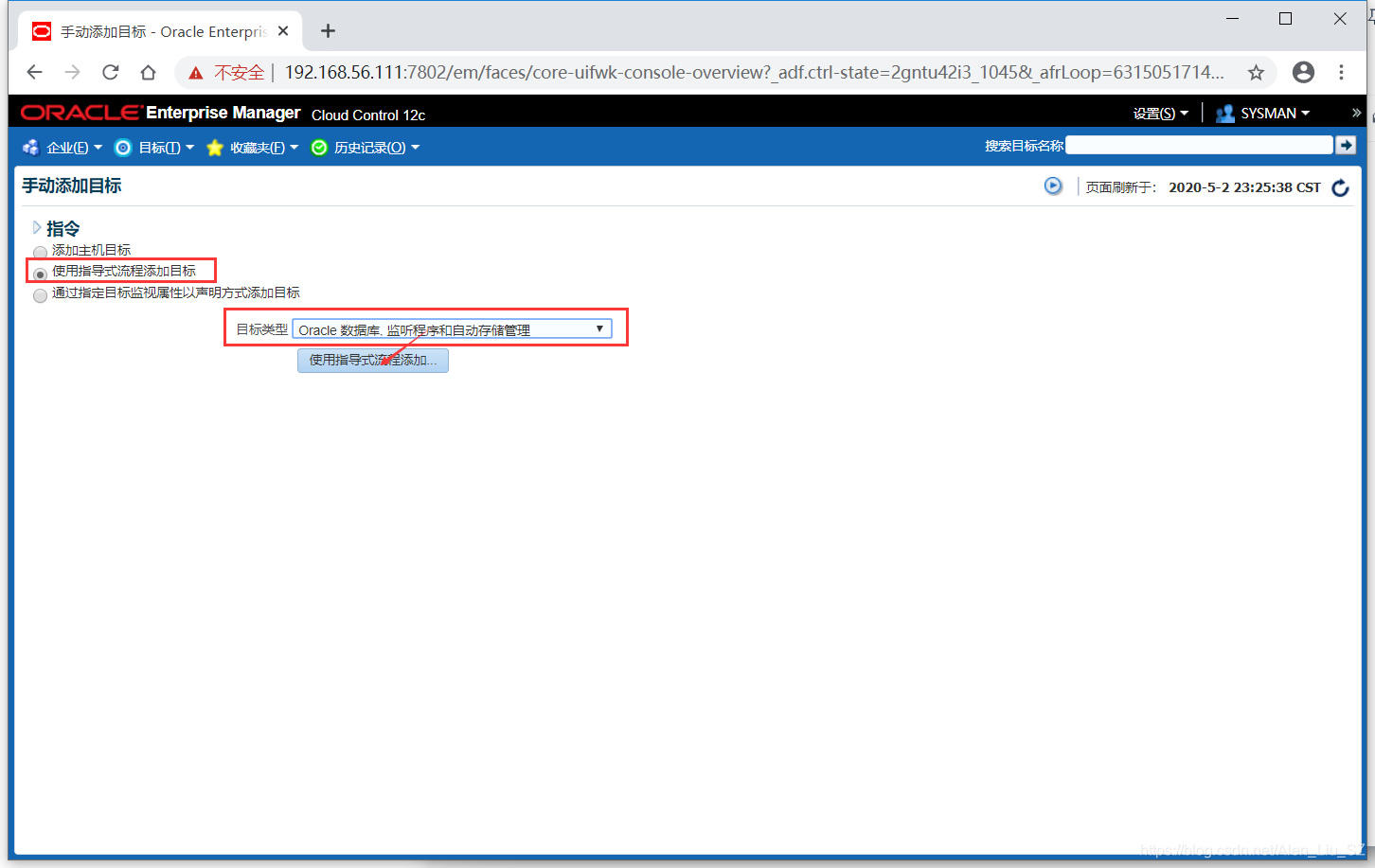Click the search go arrow button
Viewport: 1375px width, 868px height.
pyautogui.click(x=1346, y=146)
